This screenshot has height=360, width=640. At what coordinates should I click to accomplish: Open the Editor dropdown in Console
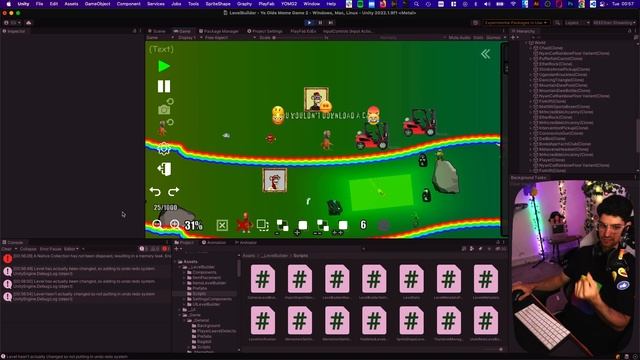71,249
